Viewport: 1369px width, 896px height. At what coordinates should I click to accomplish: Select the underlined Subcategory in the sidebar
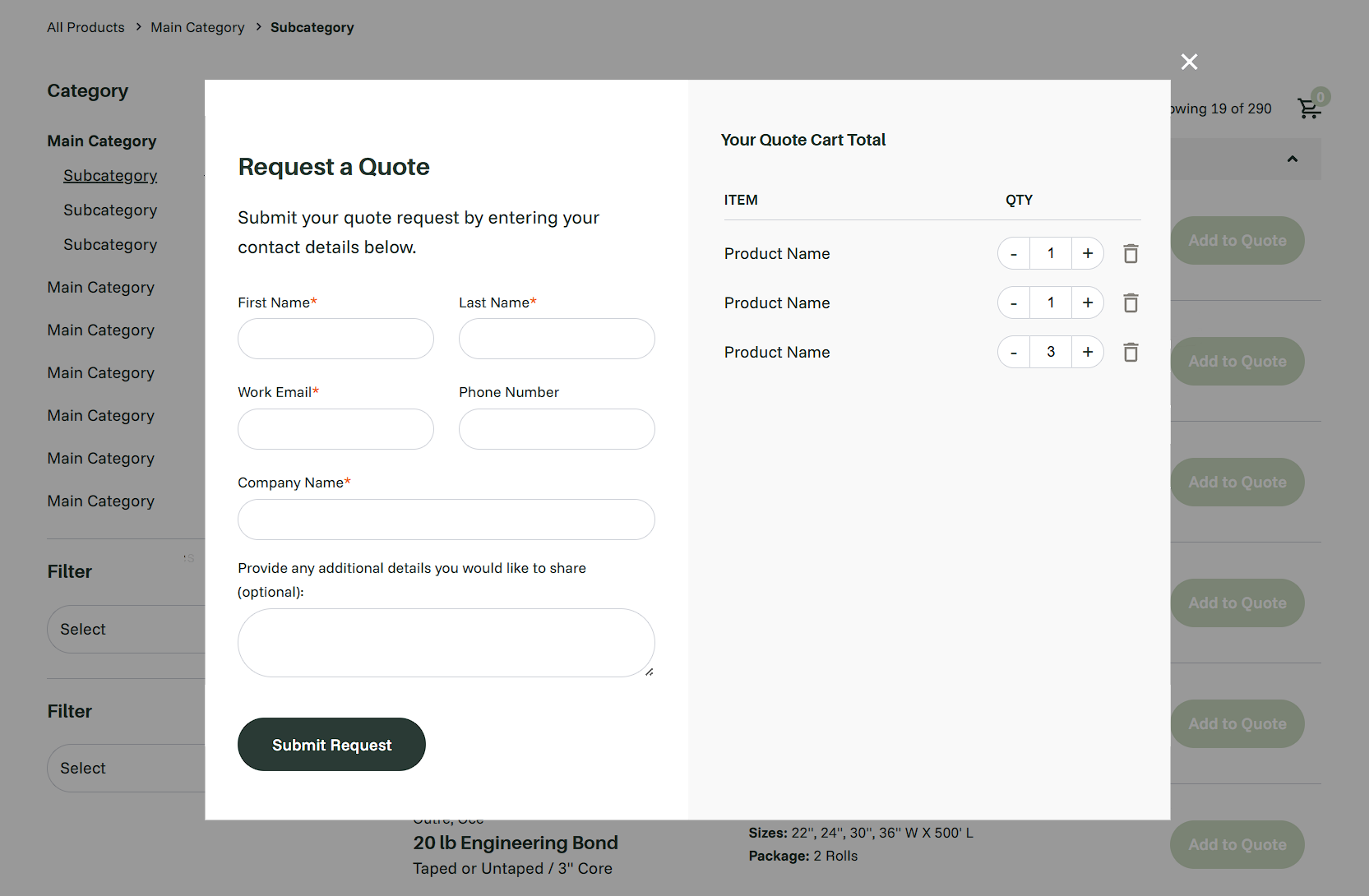(109, 175)
